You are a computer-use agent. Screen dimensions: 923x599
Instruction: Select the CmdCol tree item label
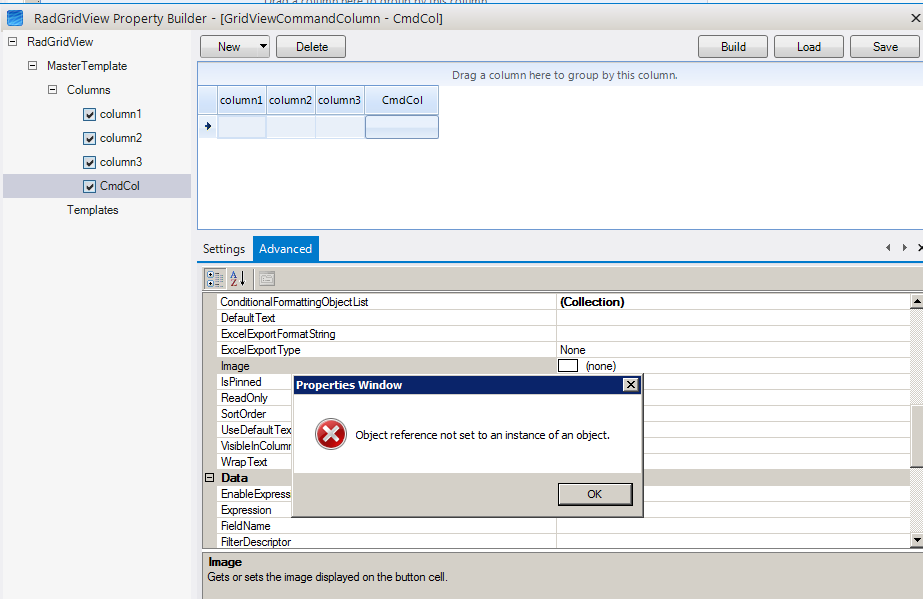pos(119,186)
